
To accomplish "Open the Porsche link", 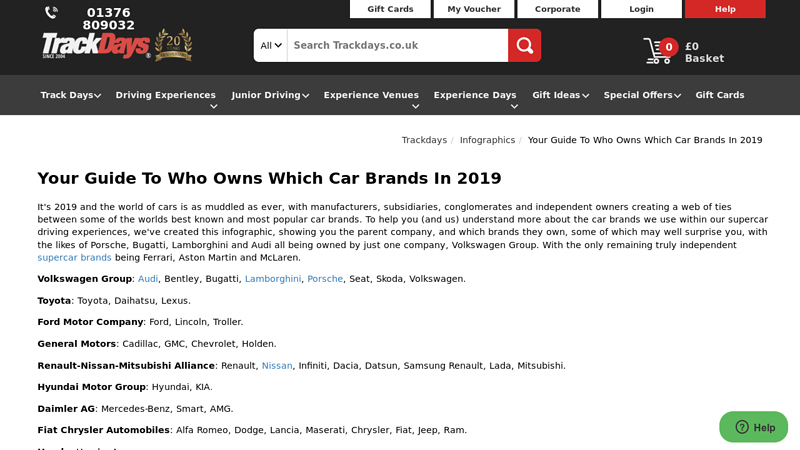I will tap(325, 279).
